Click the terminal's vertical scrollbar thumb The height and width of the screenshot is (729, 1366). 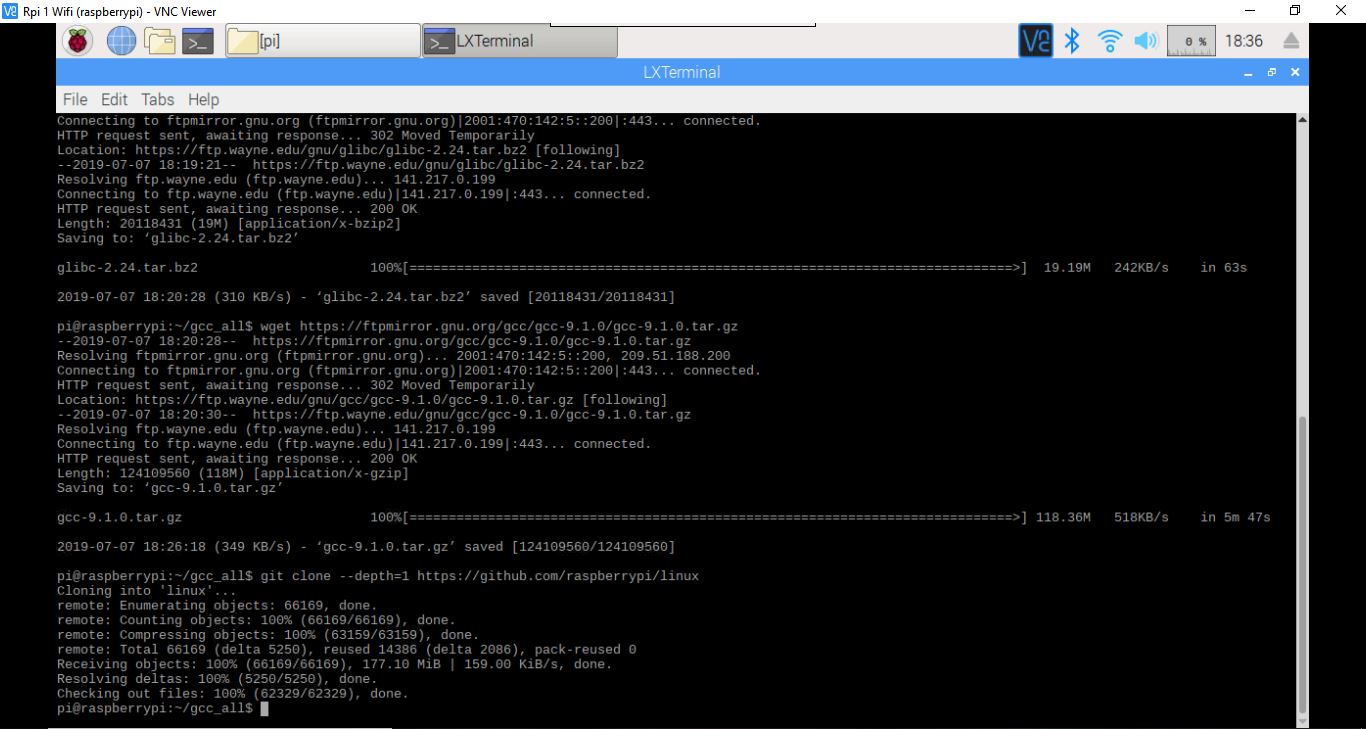pyautogui.click(x=1301, y=560)
